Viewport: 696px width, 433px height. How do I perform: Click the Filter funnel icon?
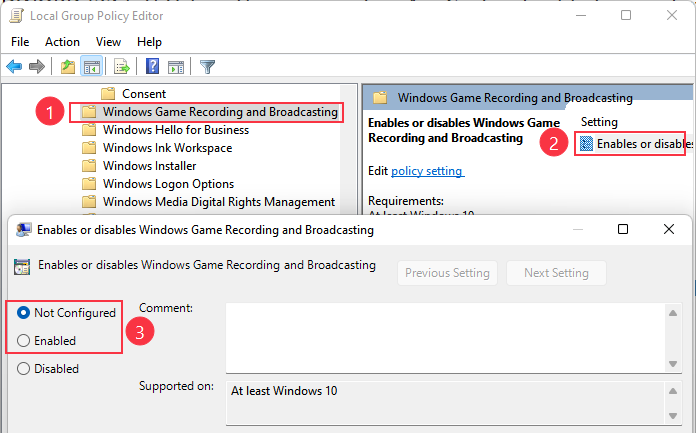click(207, 67)
